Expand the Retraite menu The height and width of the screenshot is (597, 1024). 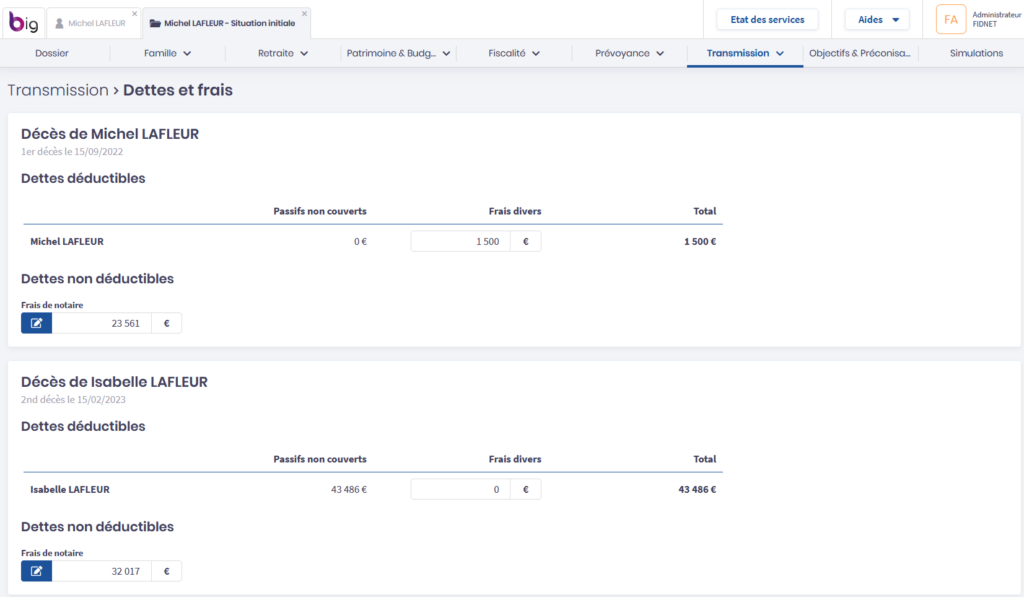pos(283,53)
